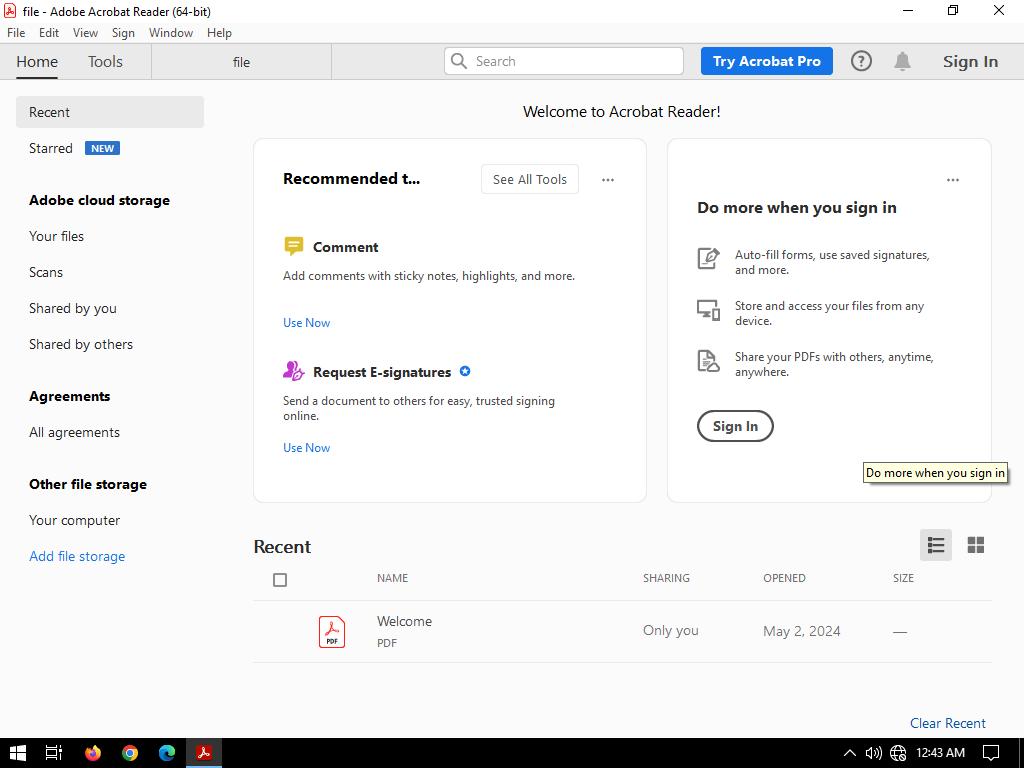The image size is (1024, 768).
Task: Toggle the select-all checkbox in Recent
Action: click(280, 580)
